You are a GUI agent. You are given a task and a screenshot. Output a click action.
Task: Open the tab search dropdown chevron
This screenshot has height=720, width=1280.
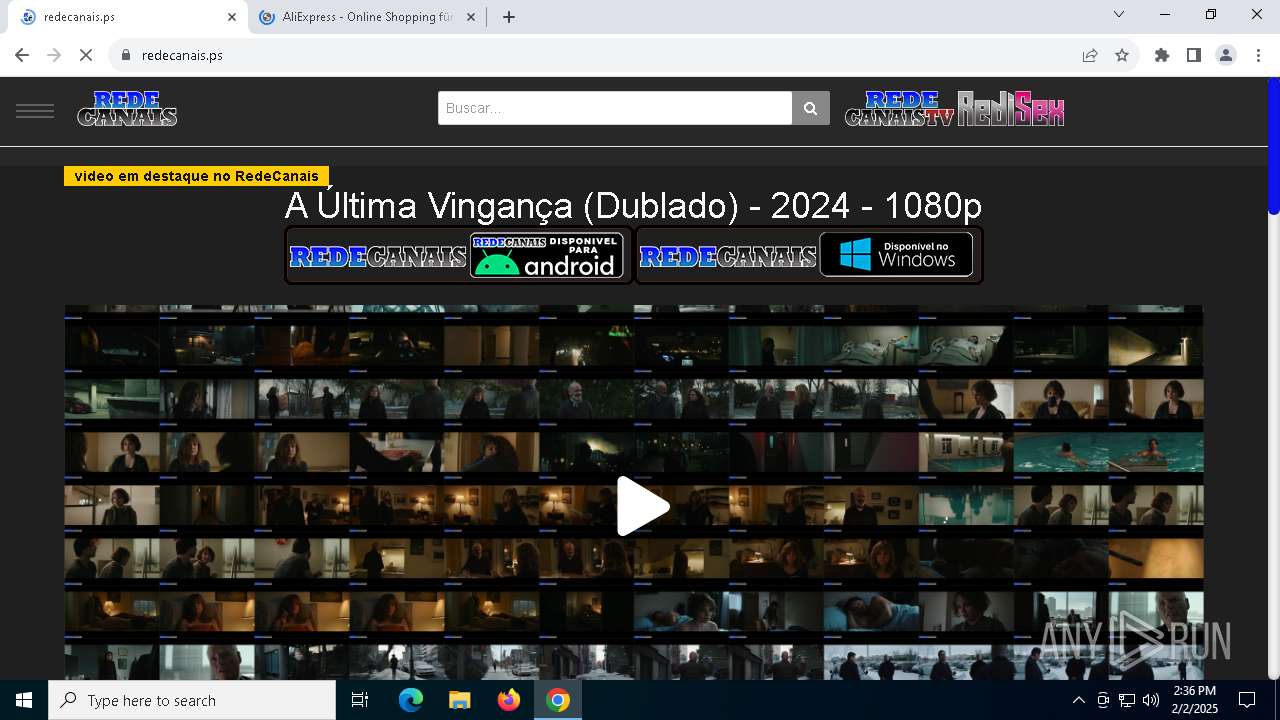[x=1119, y=14]
